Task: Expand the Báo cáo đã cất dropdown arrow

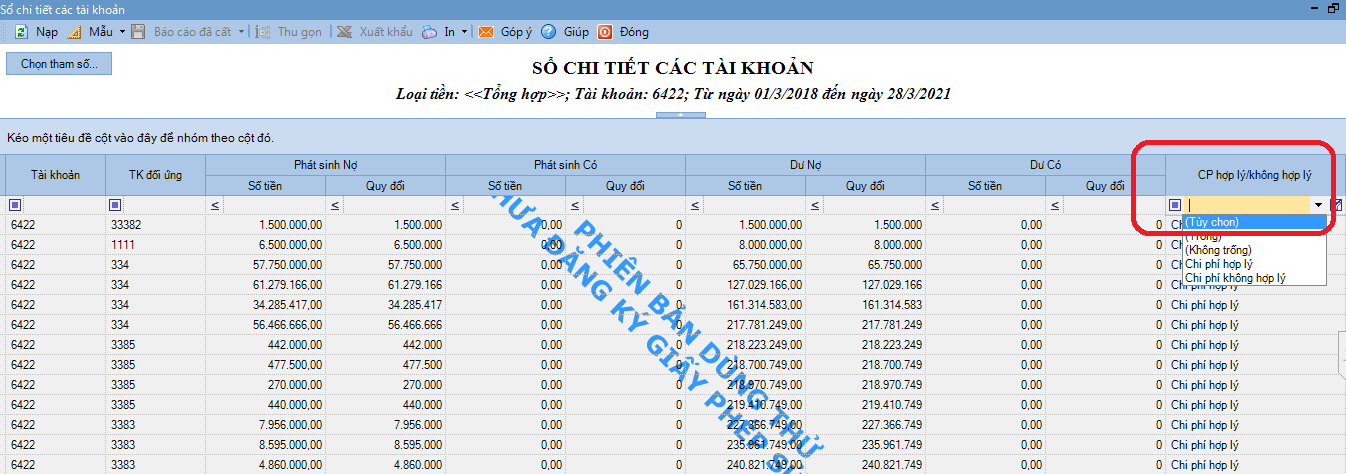Action: coord(242,32)
